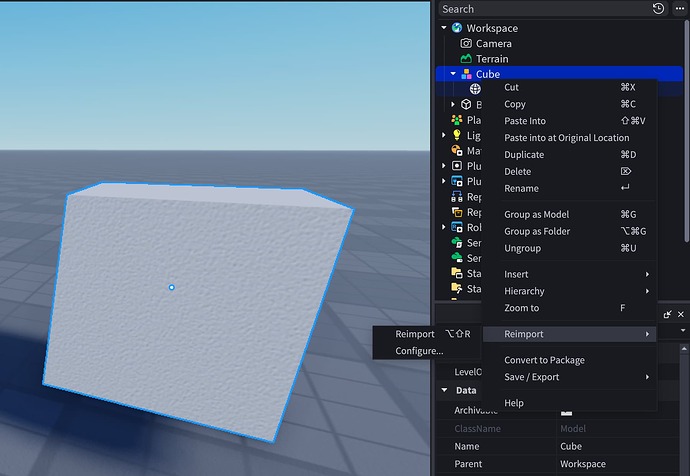Choose Ungroup from the menu
This screenshot has height=476, width=690.
pyautogui.click(x=570, y=248)
